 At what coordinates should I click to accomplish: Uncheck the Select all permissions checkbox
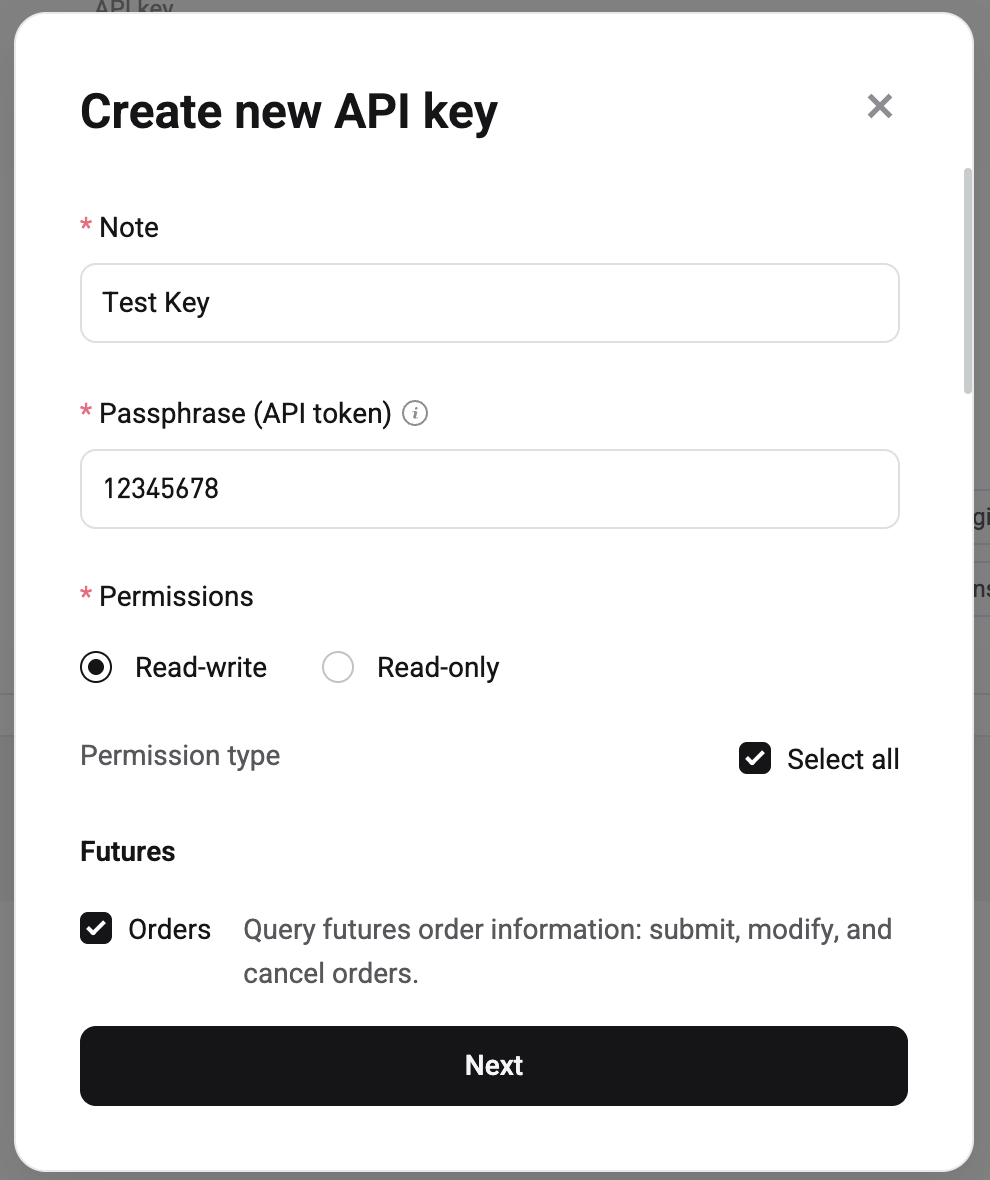coord(755,758)
